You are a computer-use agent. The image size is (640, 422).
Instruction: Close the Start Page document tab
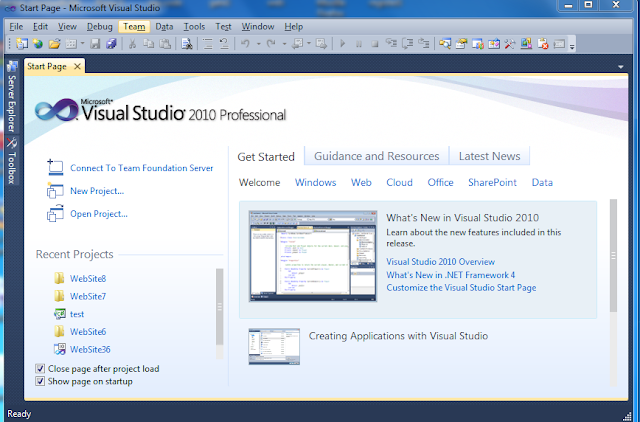77,66
